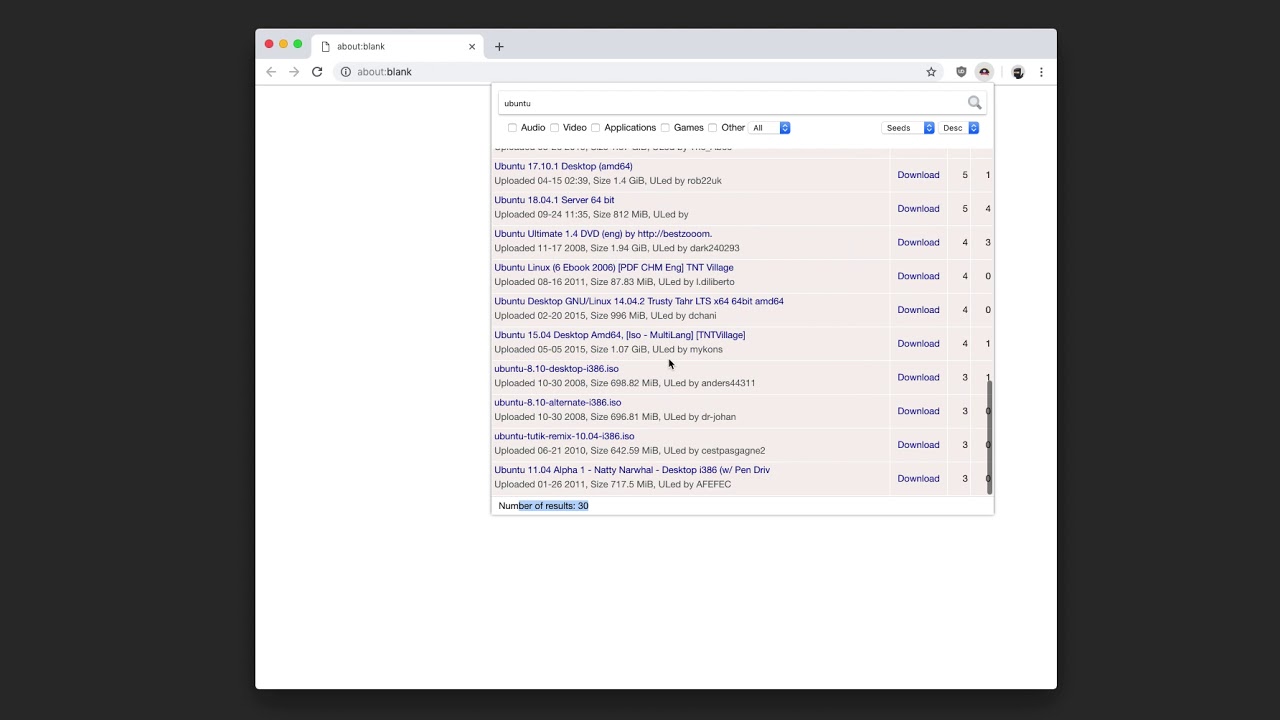Open the shield extension icon

(961, 72)
